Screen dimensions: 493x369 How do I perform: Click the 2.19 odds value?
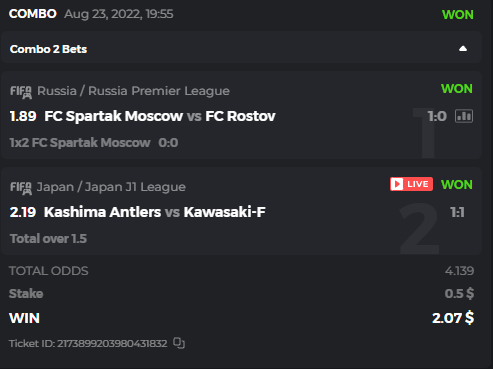[x=23, y=212]
